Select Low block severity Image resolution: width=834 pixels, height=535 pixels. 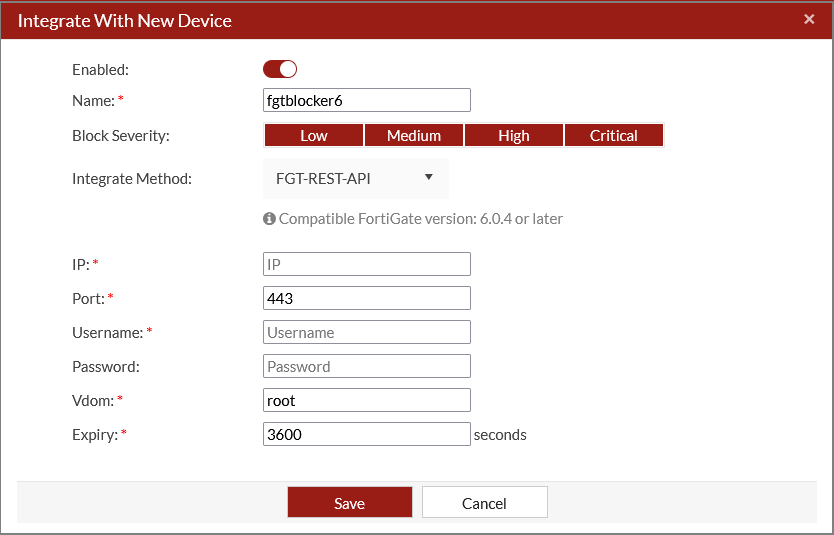pyautogui.click(x=314, y=136)
